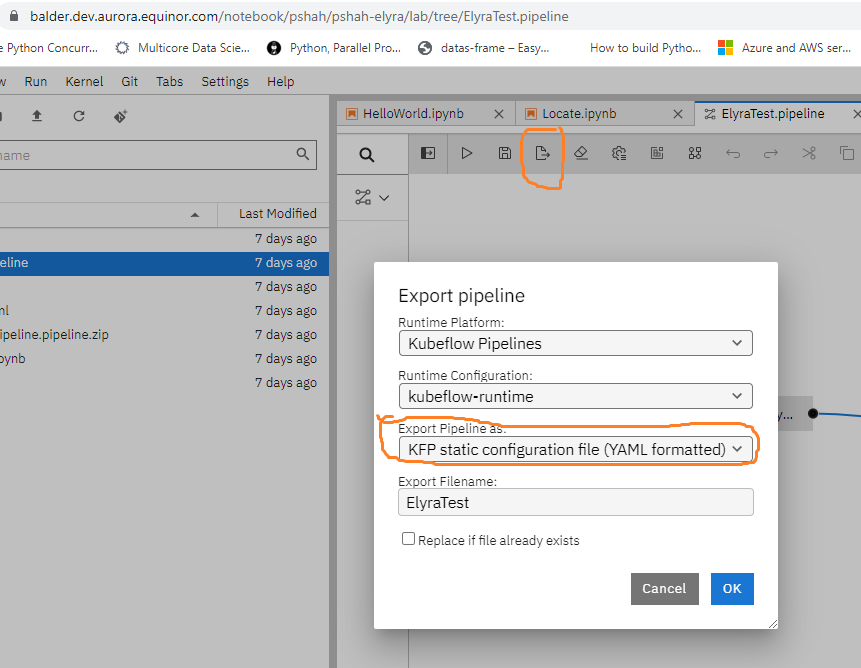Click the Save Pipeline disk icon
The width and height of the screenshot is (861, 668).
(x=505, y=153)
